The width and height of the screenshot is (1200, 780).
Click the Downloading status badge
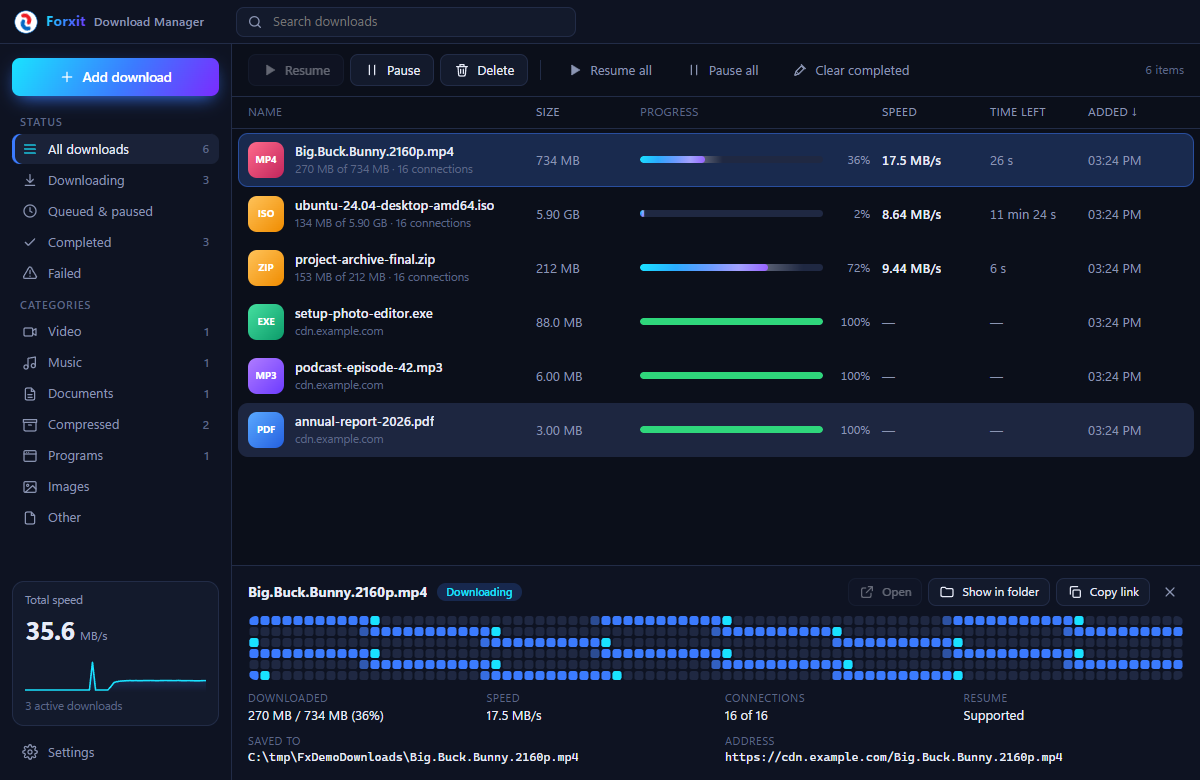pyautogui.click(x=479, y=592)
